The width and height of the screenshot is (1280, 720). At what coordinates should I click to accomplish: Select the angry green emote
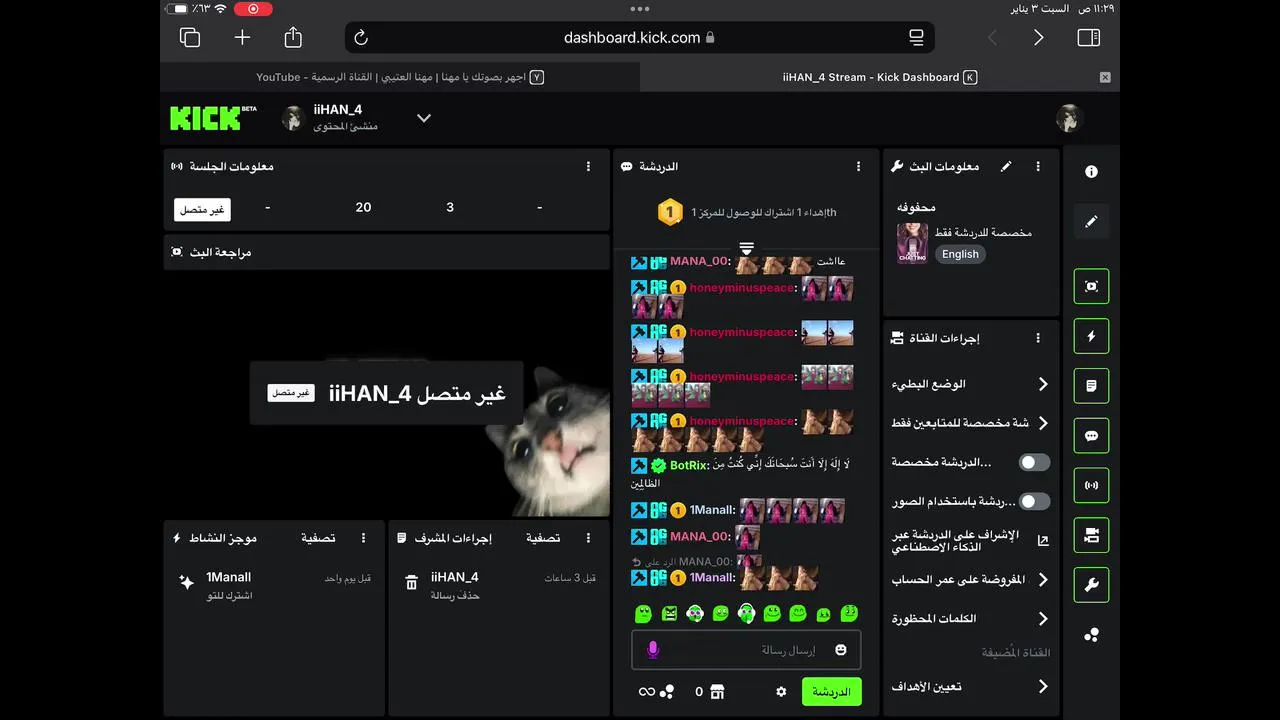(x=669, y=613)
